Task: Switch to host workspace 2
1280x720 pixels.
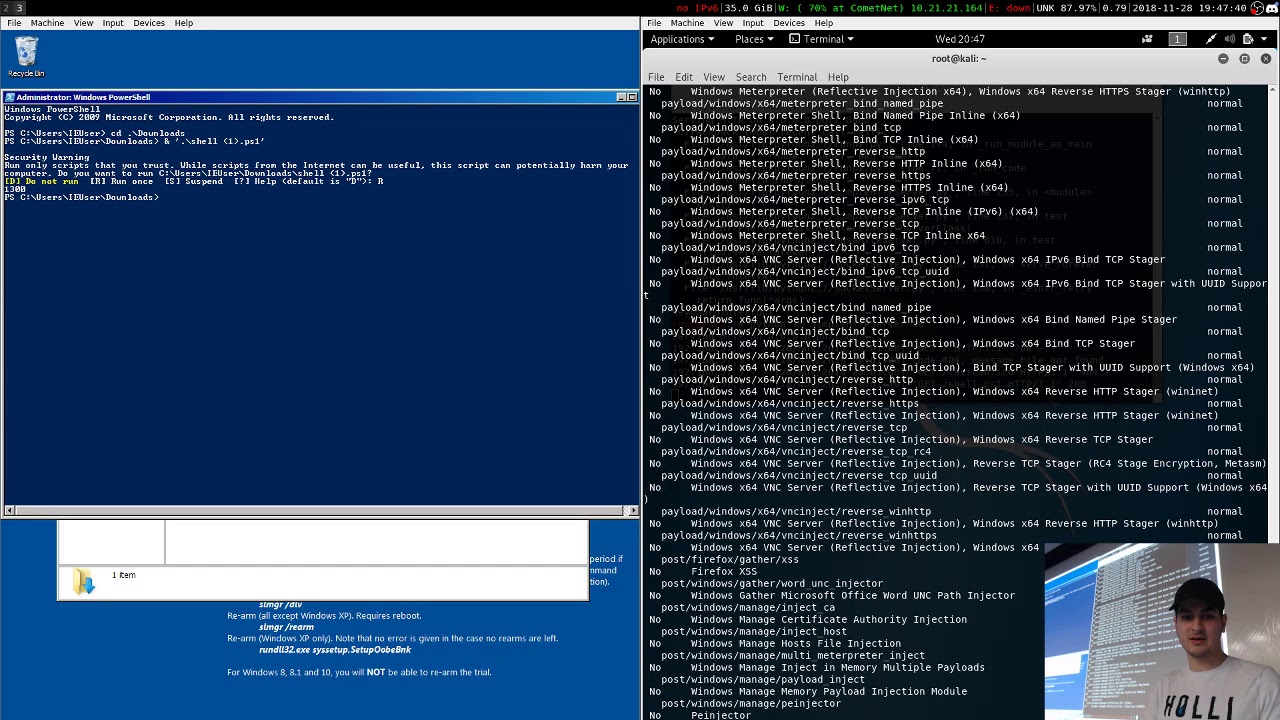Action: tap(6, 8)
